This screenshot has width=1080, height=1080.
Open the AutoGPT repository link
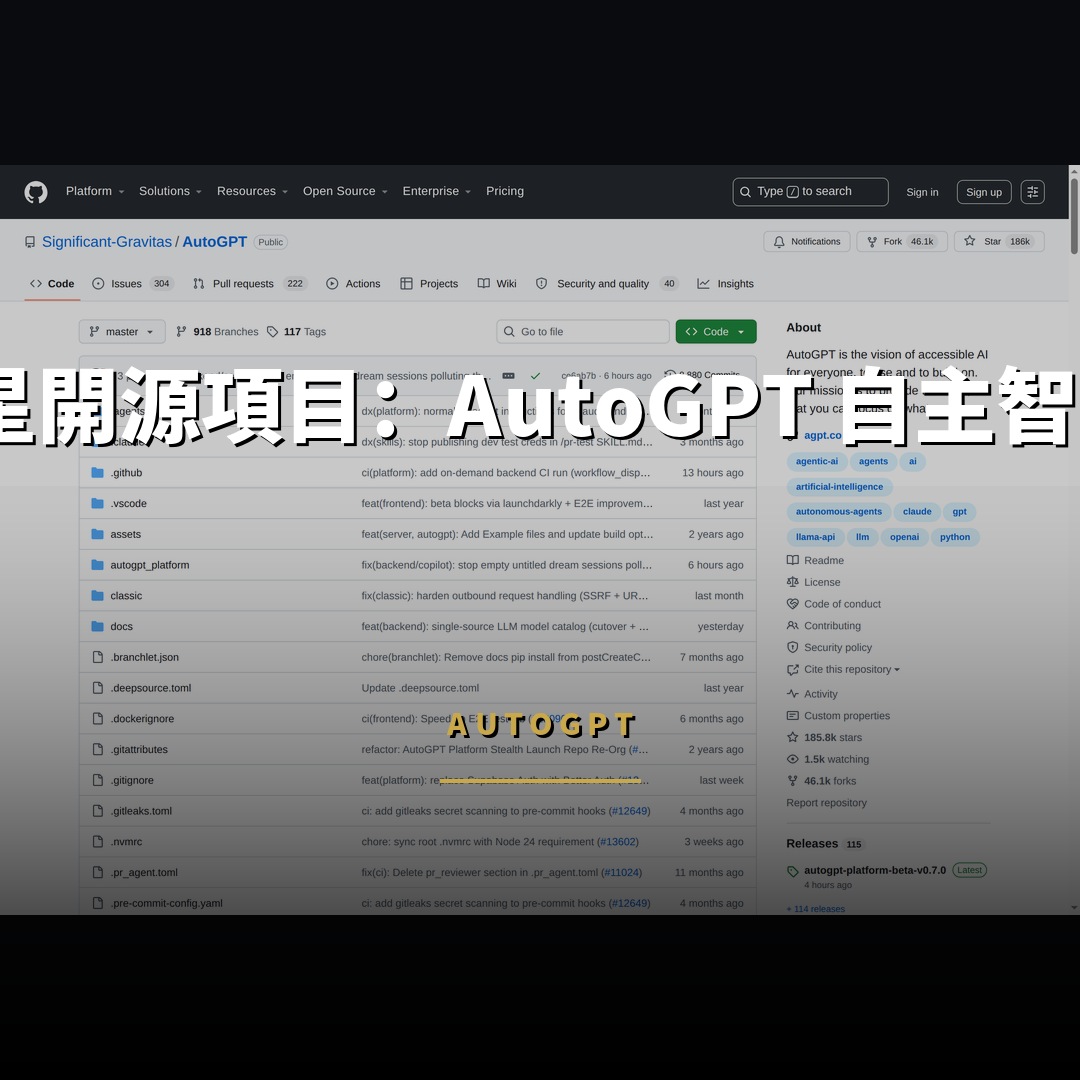point(214,242)
